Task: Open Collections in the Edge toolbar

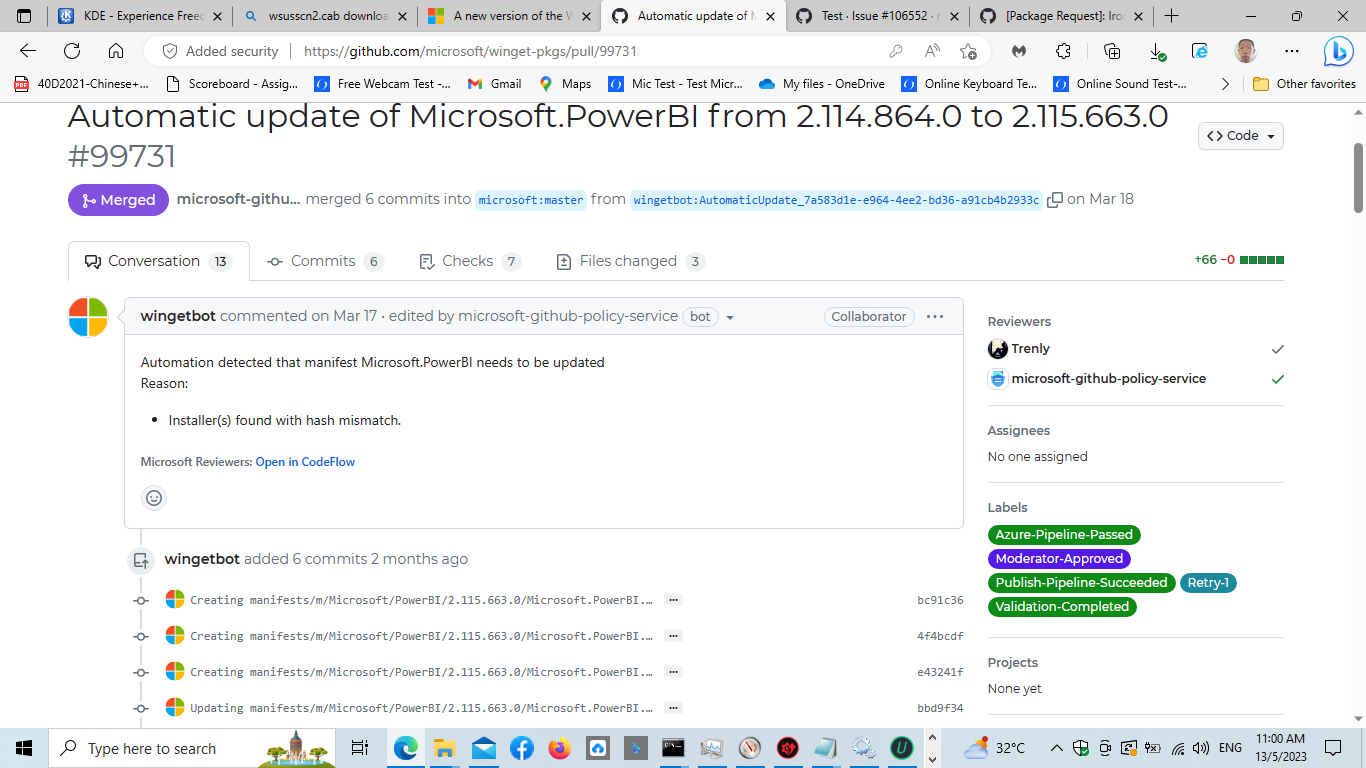Action: point(1111,49)
